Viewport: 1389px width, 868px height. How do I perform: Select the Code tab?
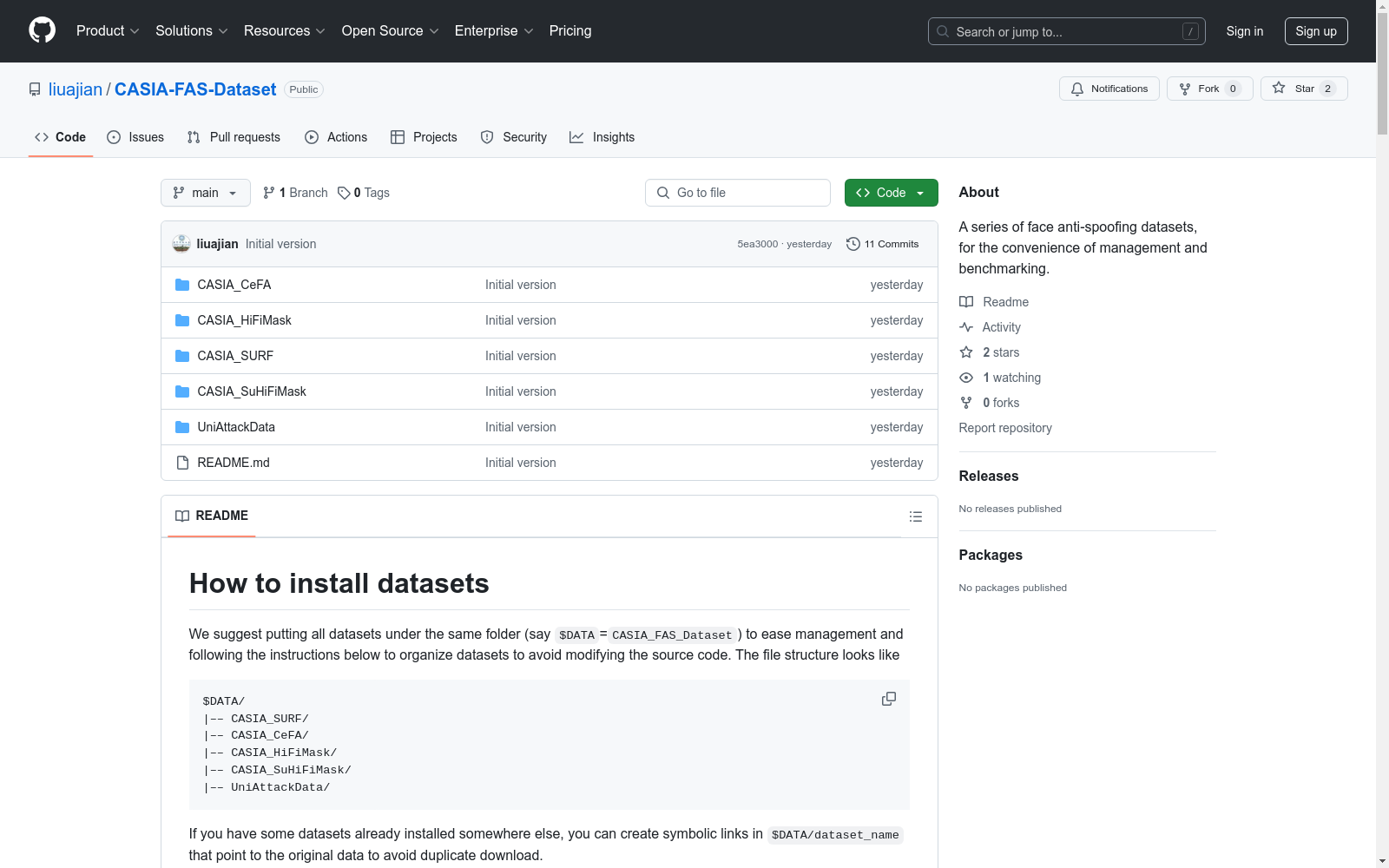click(60, 137)
